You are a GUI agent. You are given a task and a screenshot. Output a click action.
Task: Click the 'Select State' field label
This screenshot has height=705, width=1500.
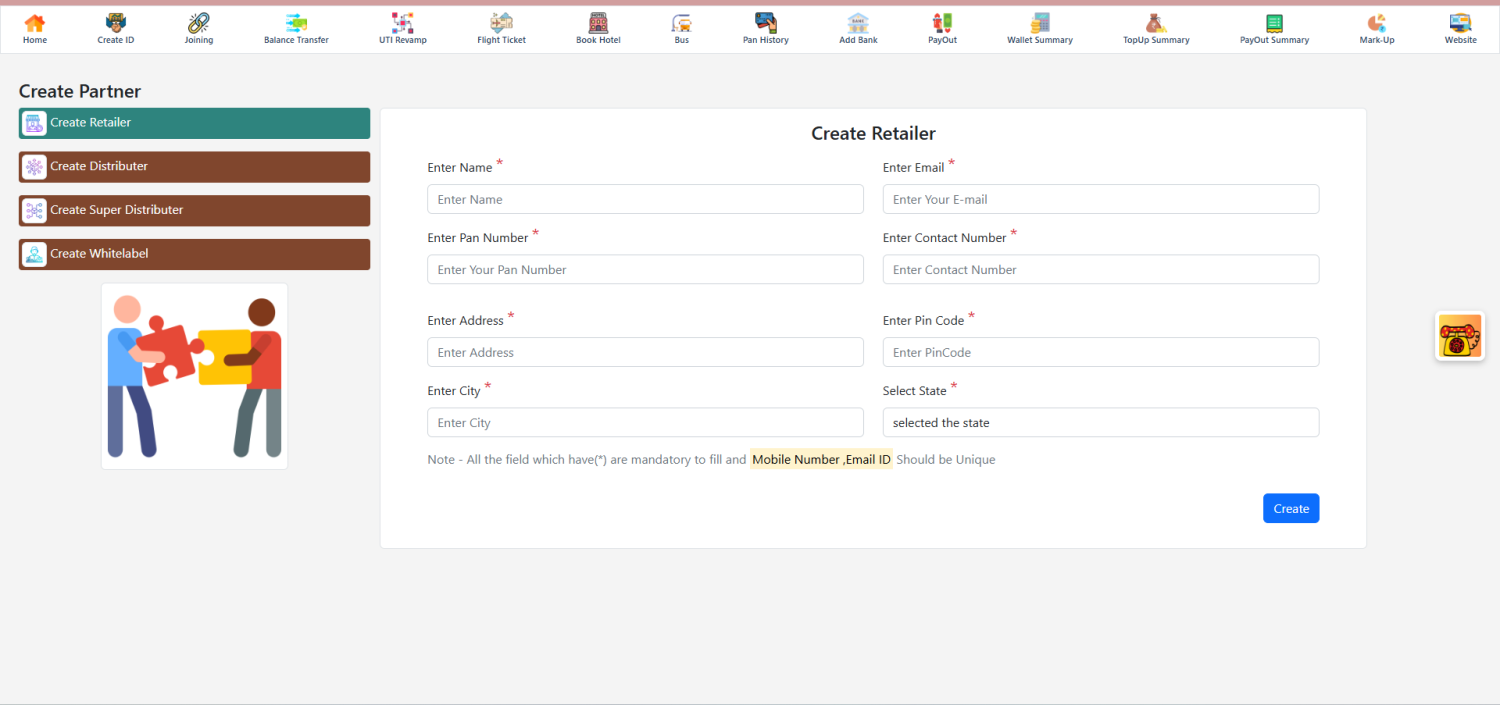coord(914,391)
